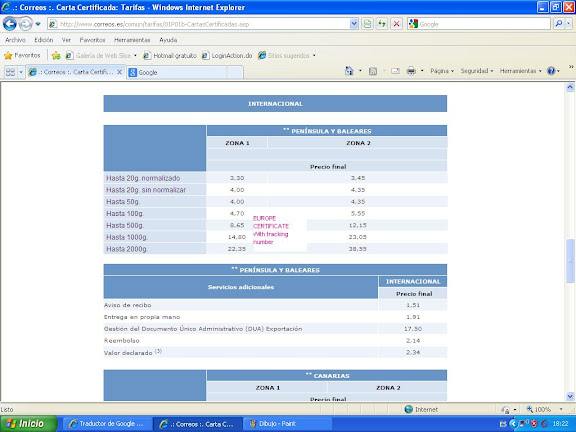Switch to Dibujo - Paint taskbar window
This screenshot has width=576, height=432.
tap(289, 424)
